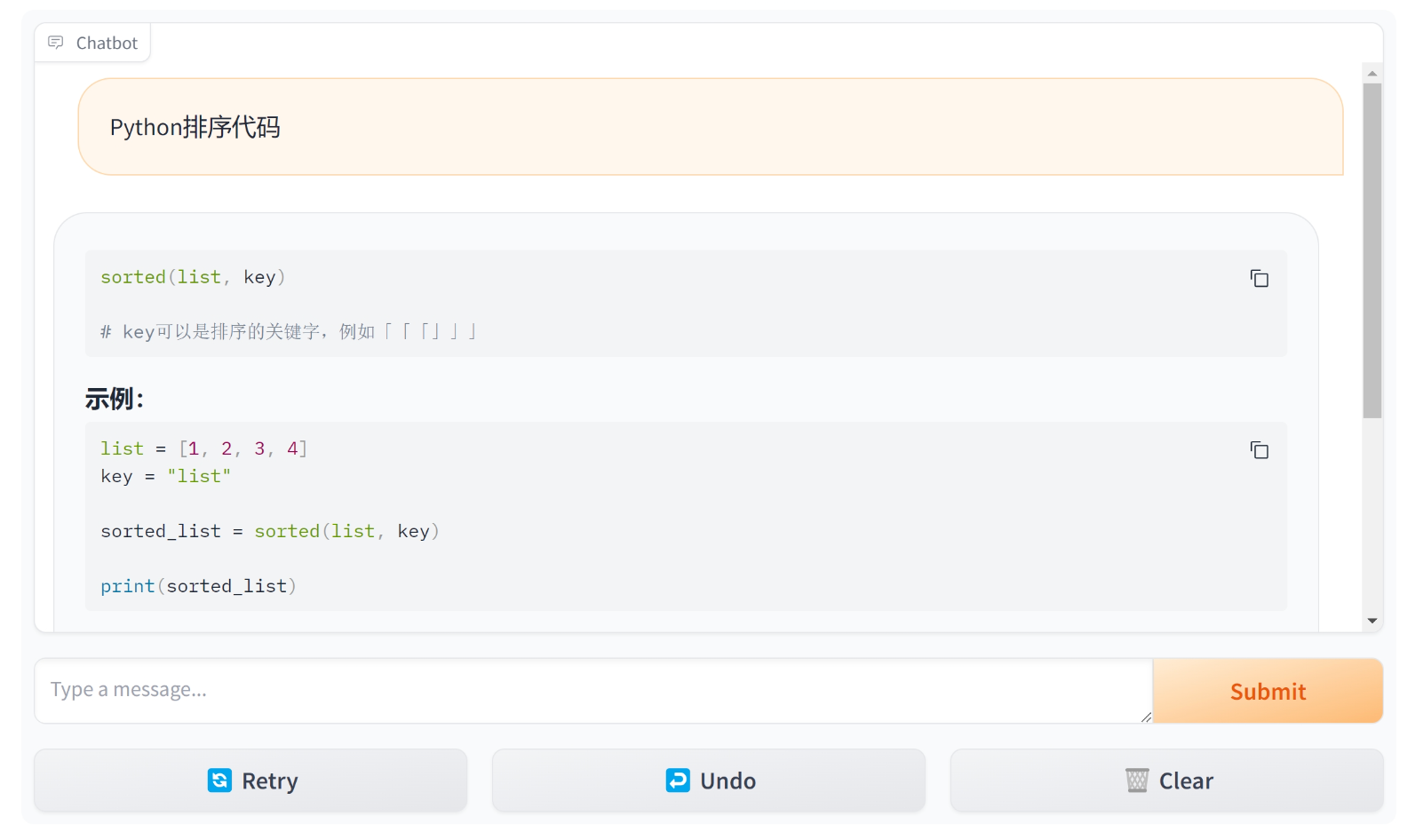Select the user message 'Python排序代码' bubble

tap(710, 127)
